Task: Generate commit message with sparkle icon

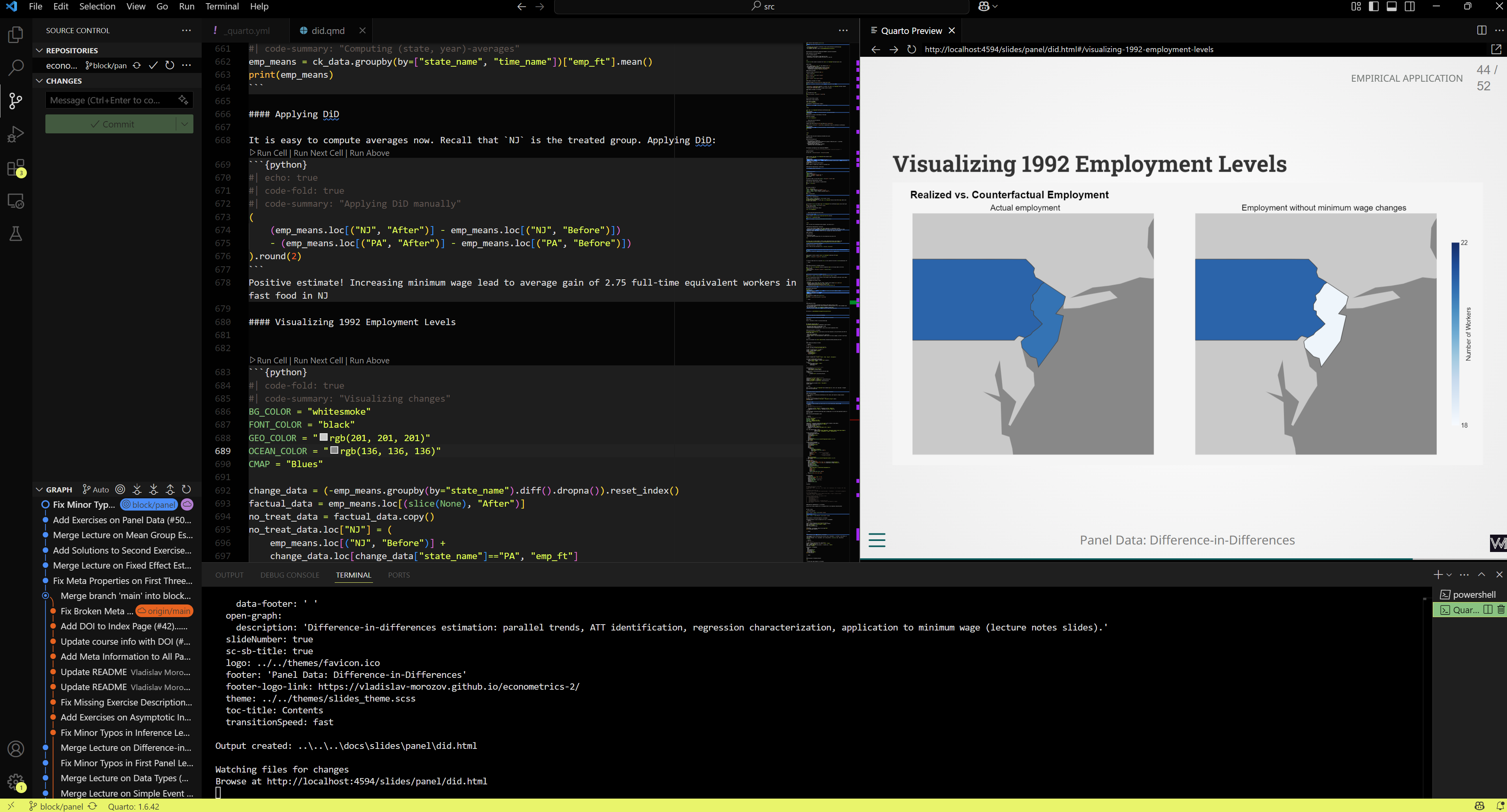Action: 183,100
